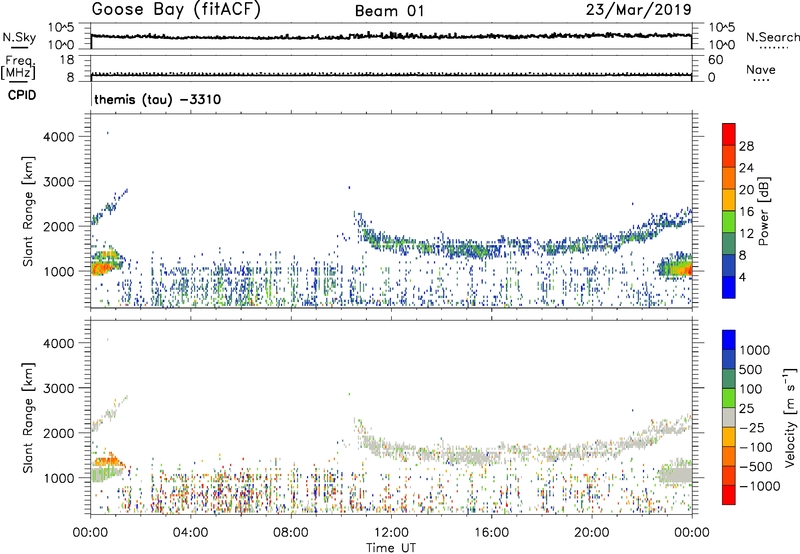Click the Velocity [m s-1] colorbar title
This screenshot has width=800, height=554.
tap(790, 417)
